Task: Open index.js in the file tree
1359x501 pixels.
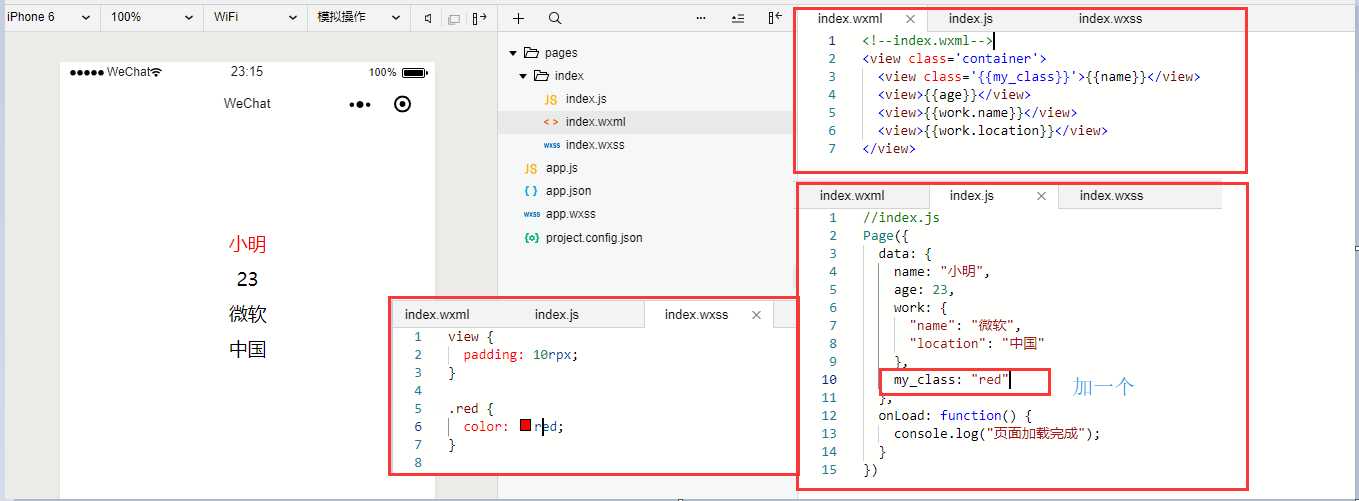Action: (x=585, y=99)
